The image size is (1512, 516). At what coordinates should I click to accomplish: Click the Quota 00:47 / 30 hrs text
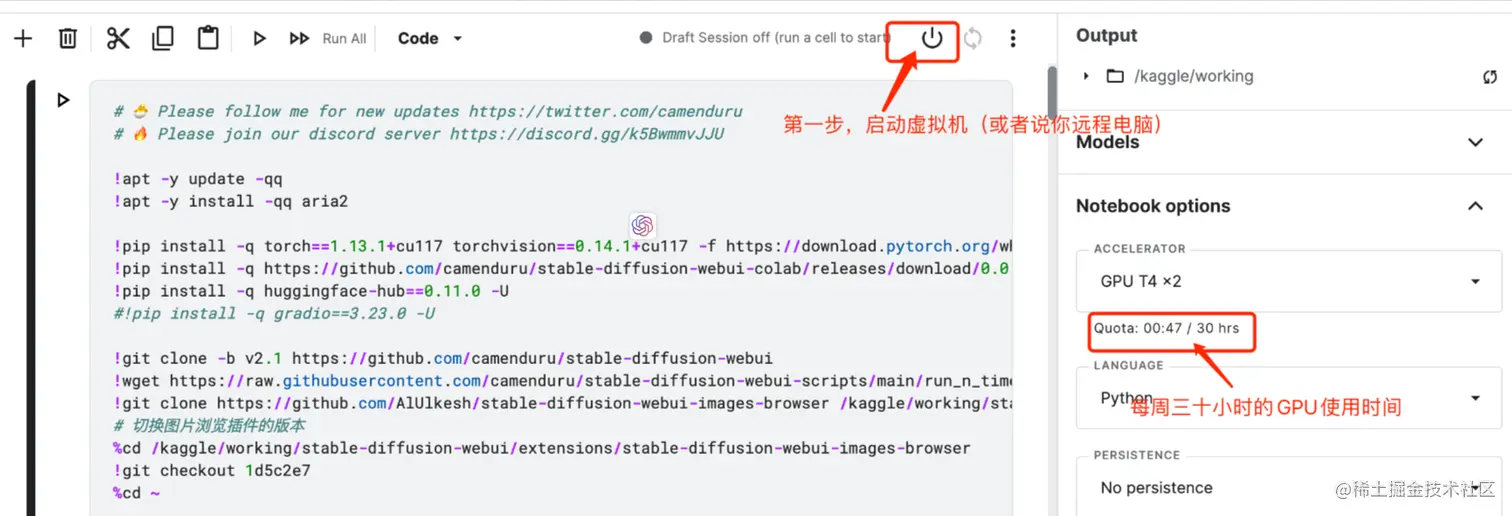point(1167,328)
